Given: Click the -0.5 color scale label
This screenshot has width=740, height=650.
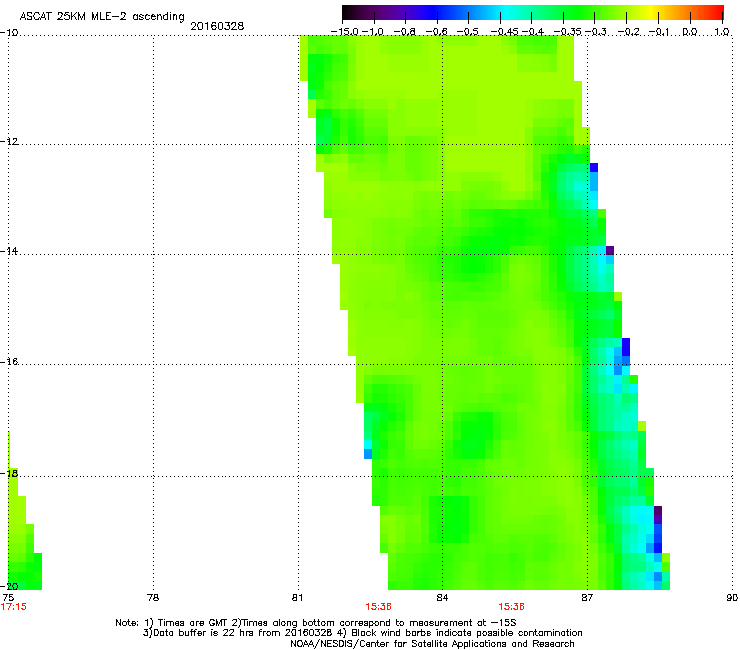Looking at the screenshot, I should (468, 32).
